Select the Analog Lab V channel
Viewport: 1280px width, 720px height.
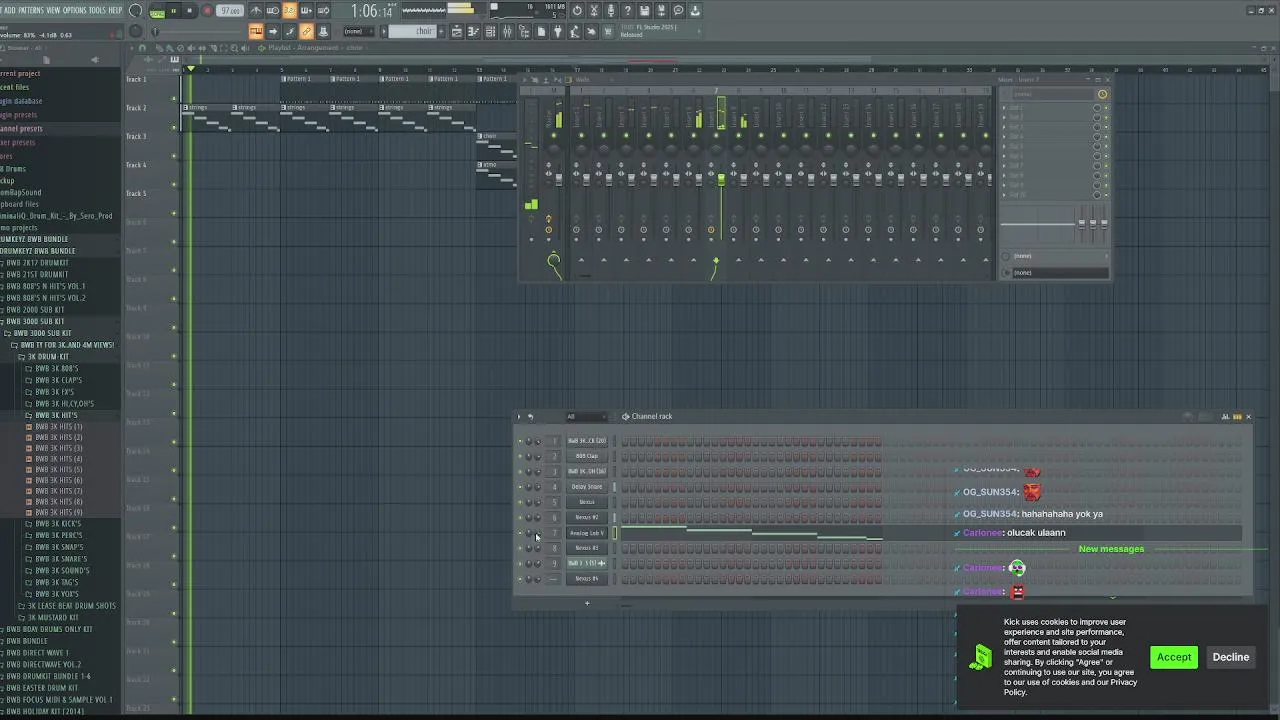(587, 533)
